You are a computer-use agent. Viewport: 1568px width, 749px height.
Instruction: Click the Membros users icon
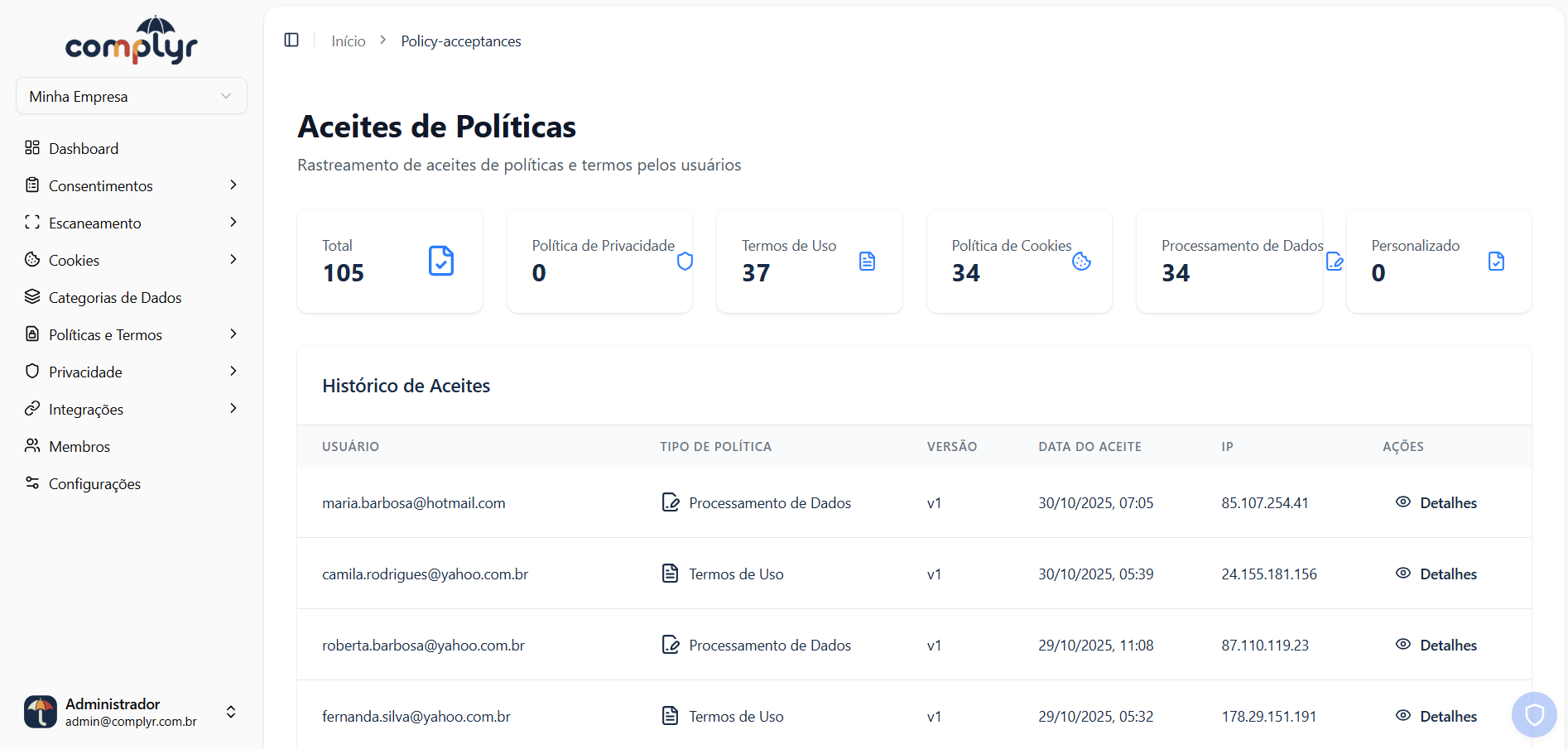coord(32,446)
